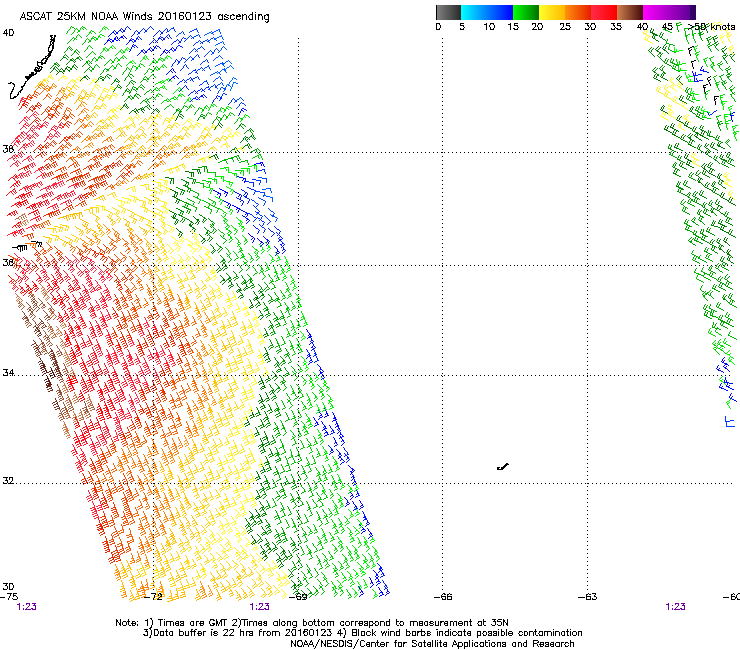Click the latitude label "40"

pyautogui.click(x=8, y=33)
